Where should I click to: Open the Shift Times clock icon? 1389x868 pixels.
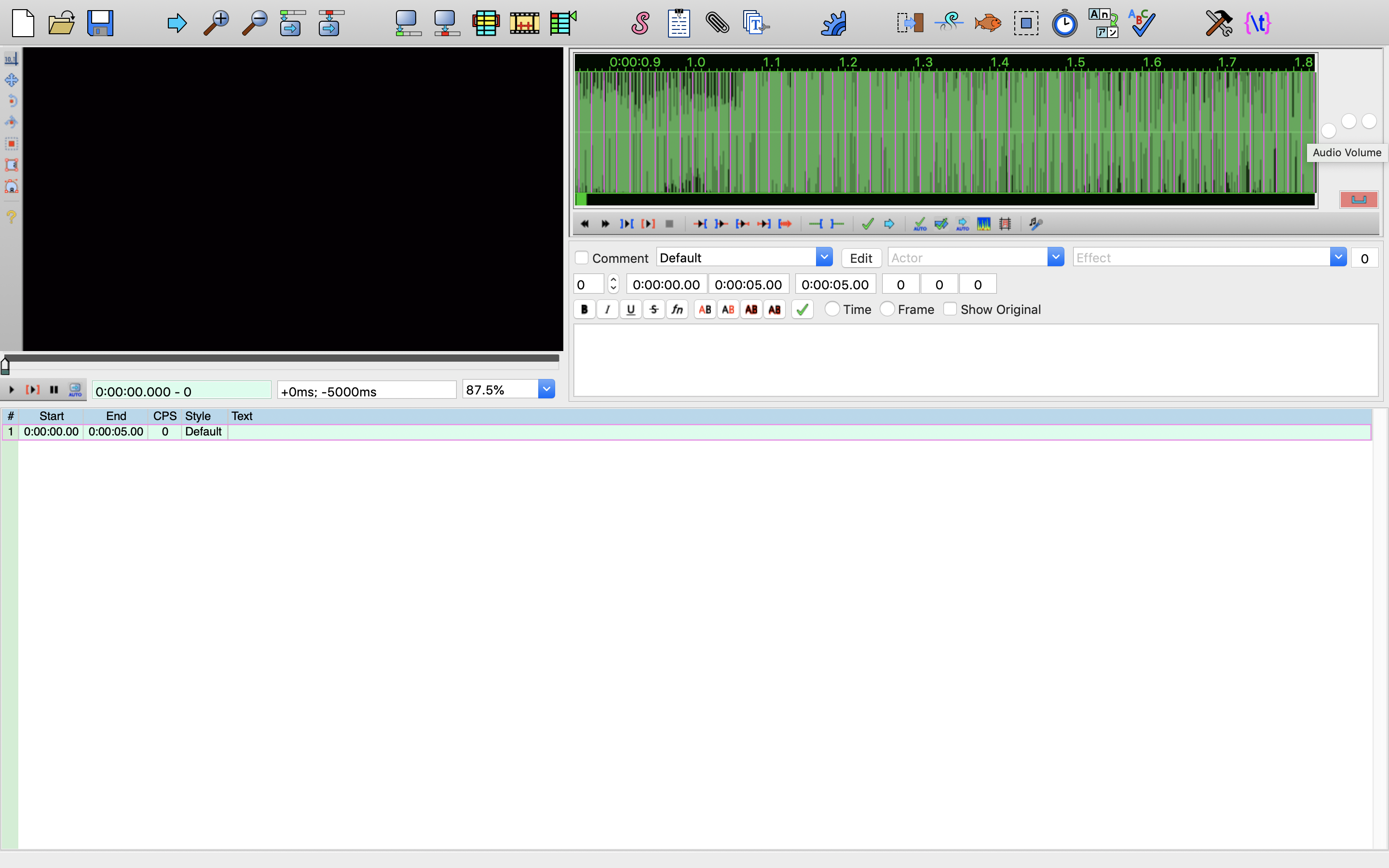1064,24
